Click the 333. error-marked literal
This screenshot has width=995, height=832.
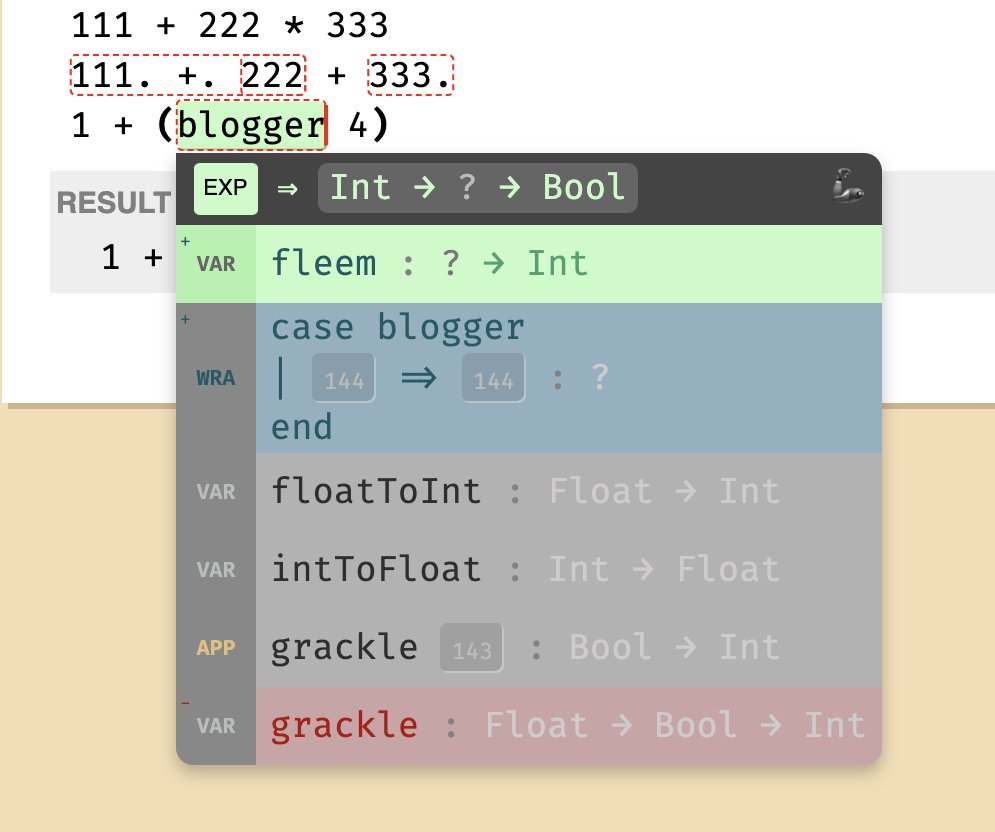coord(411,76)
